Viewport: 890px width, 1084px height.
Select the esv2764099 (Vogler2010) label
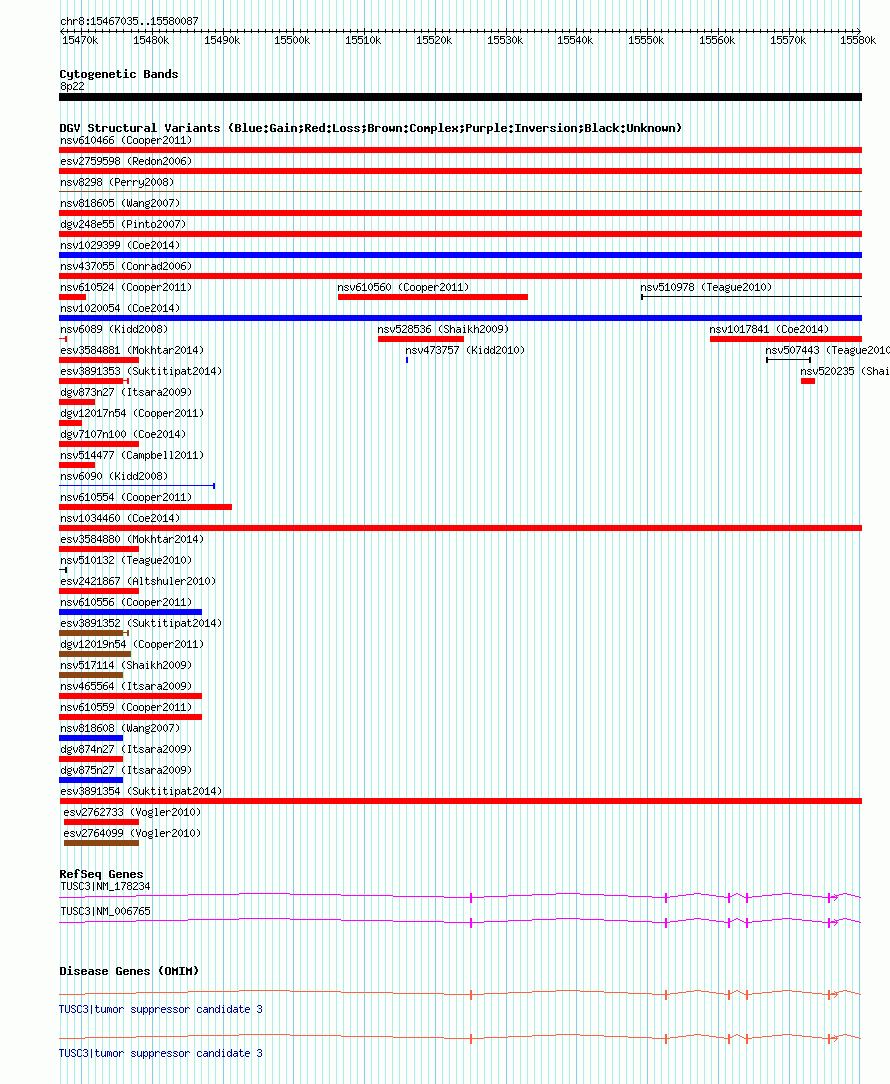coord(132,834)
